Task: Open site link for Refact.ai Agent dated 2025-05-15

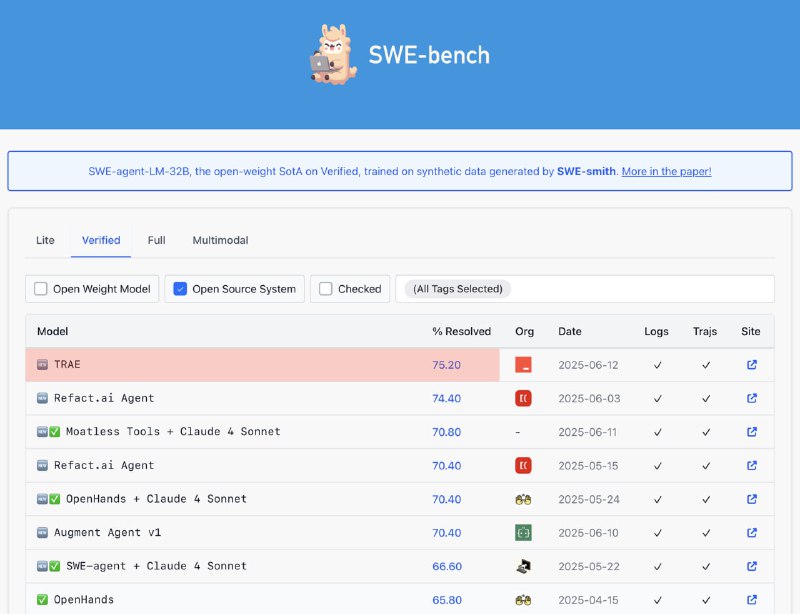Action: click(x=752, y=465)
